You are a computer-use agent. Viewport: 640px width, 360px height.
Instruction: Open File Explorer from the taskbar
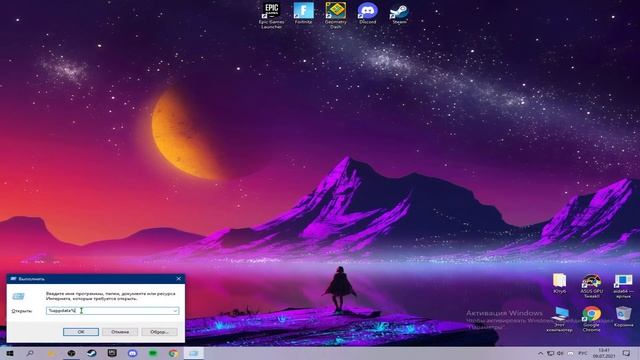point(51,353)
